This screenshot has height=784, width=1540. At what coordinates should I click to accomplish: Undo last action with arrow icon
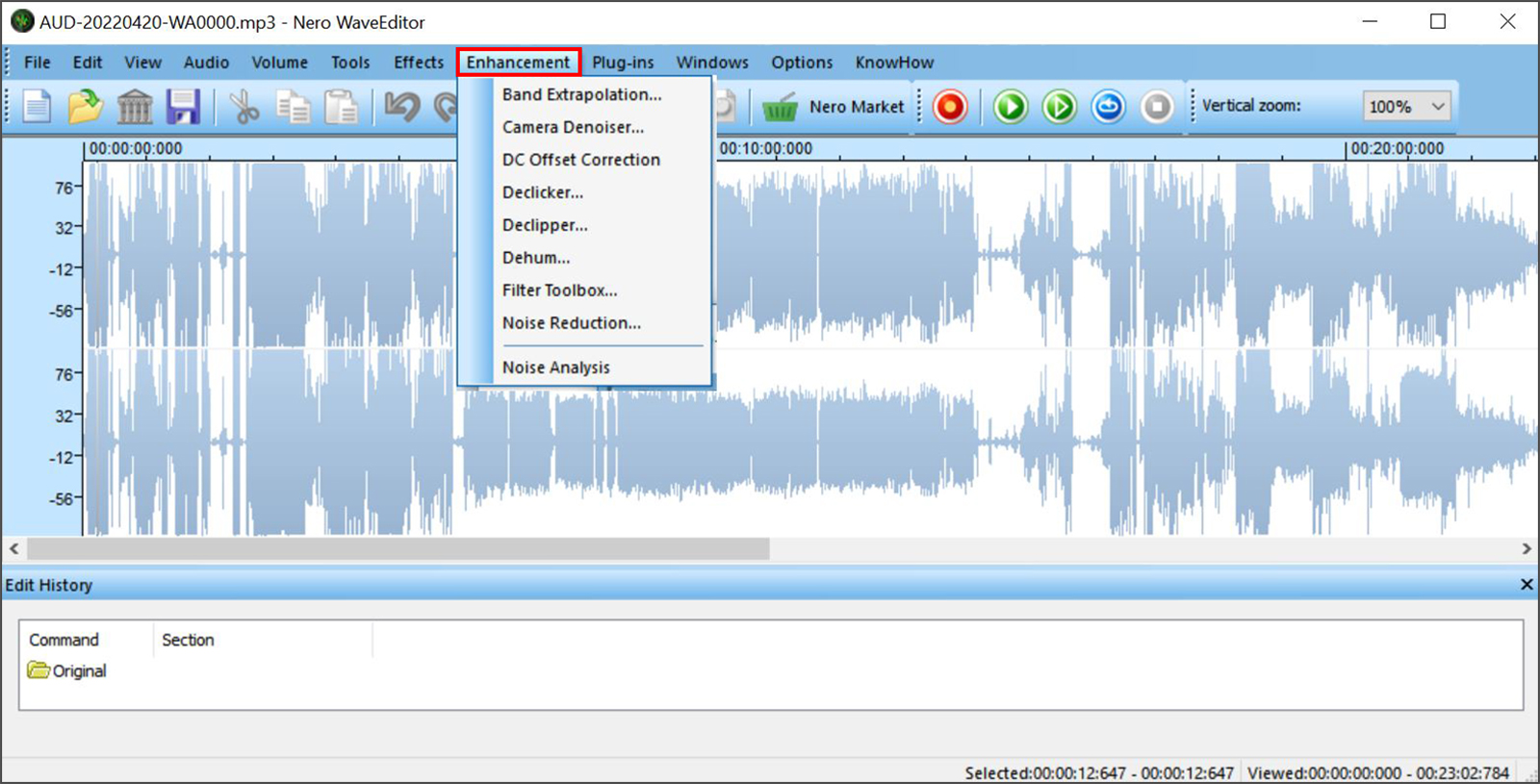[402, 106]
